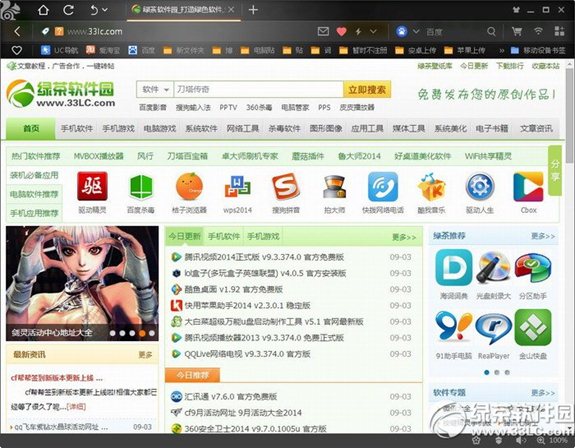Click the undo closed tab arrow icon
The image size is (575, 448).
(94, 10)
